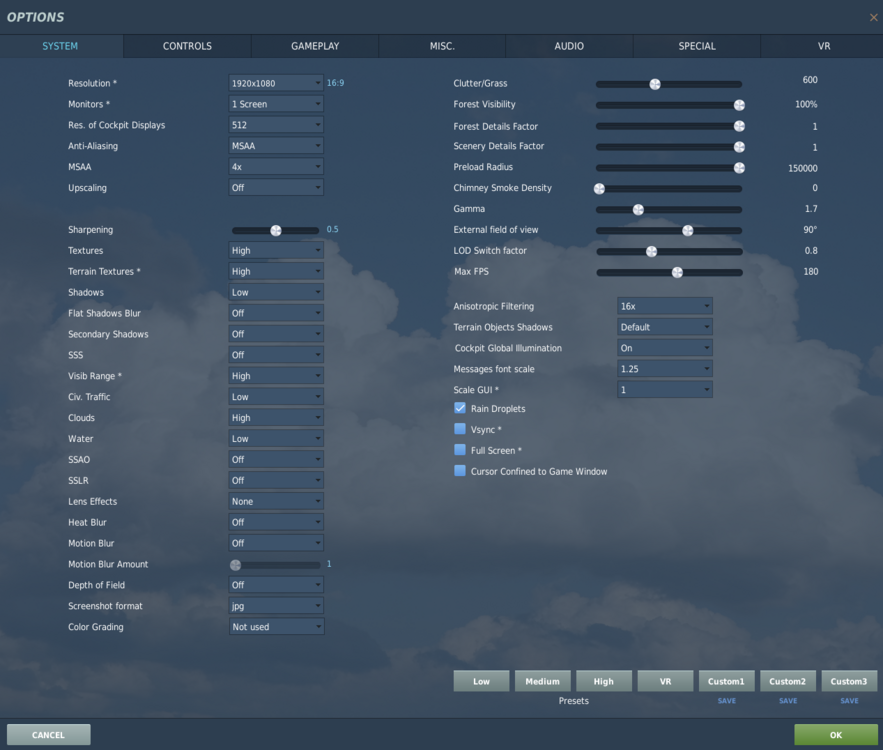Expand the Water dropdown
883x750 pixels.
(276, 438)
